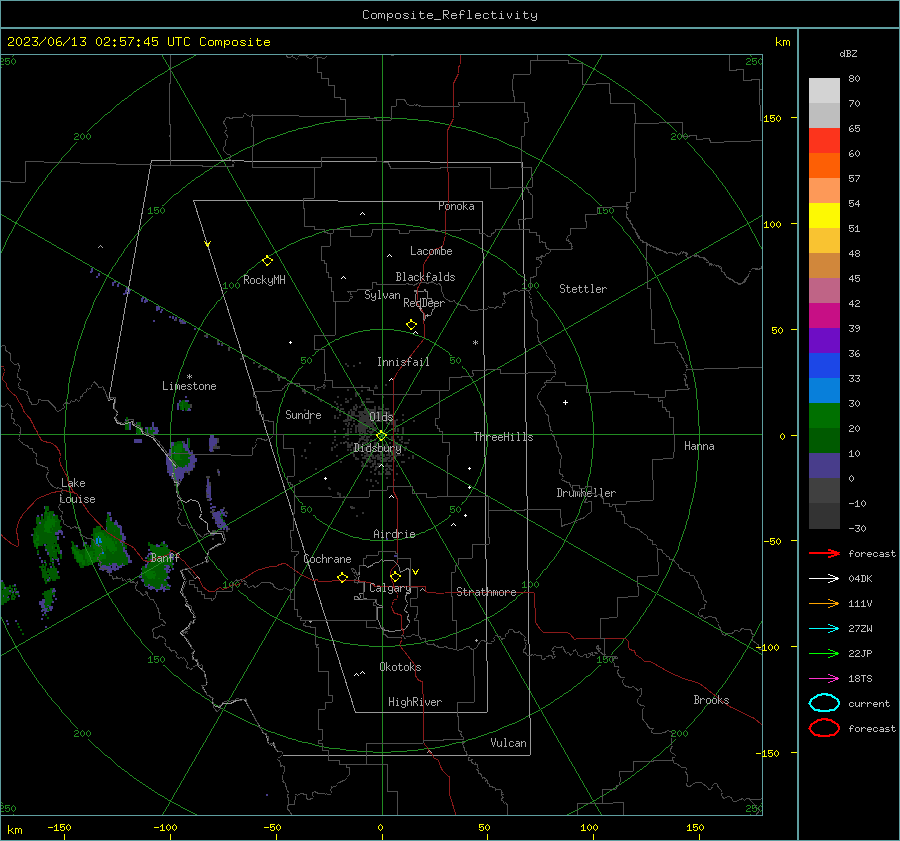Click the Vulcan label
This screenshot has width=900, height=841.
click(508, 743)
